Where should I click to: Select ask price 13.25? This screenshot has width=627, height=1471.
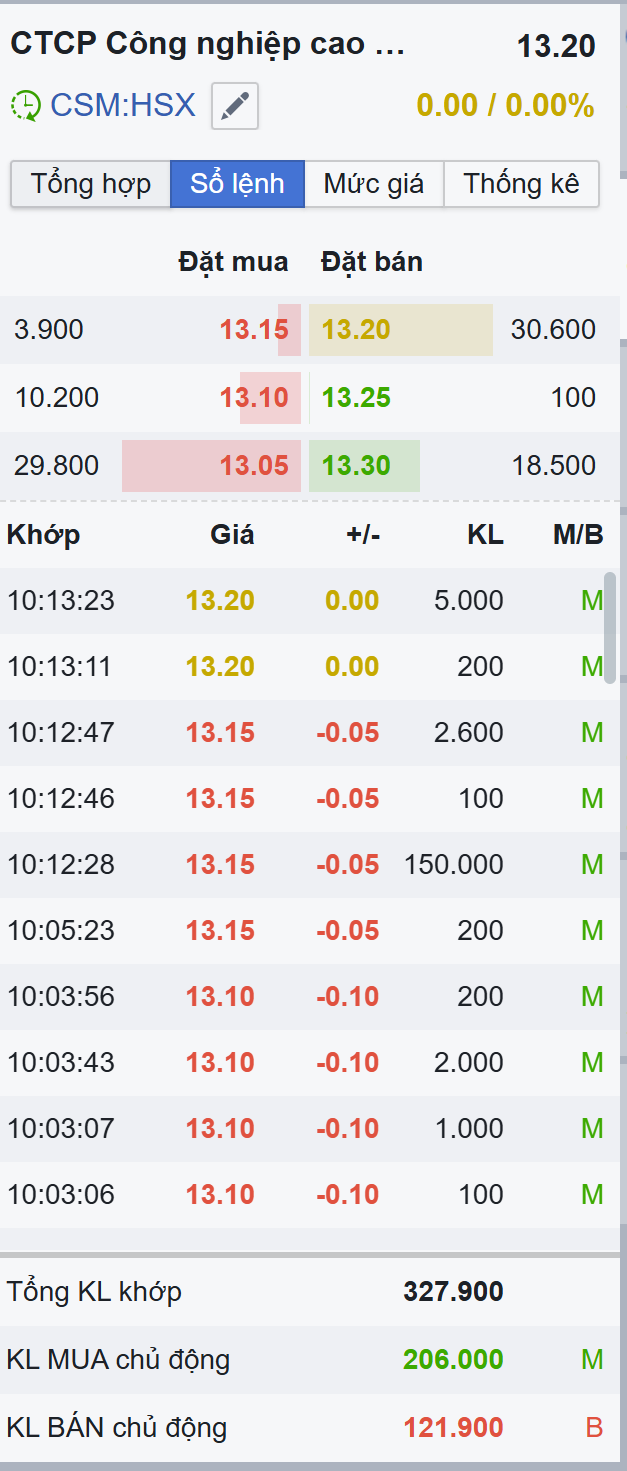tap(356, 398)
